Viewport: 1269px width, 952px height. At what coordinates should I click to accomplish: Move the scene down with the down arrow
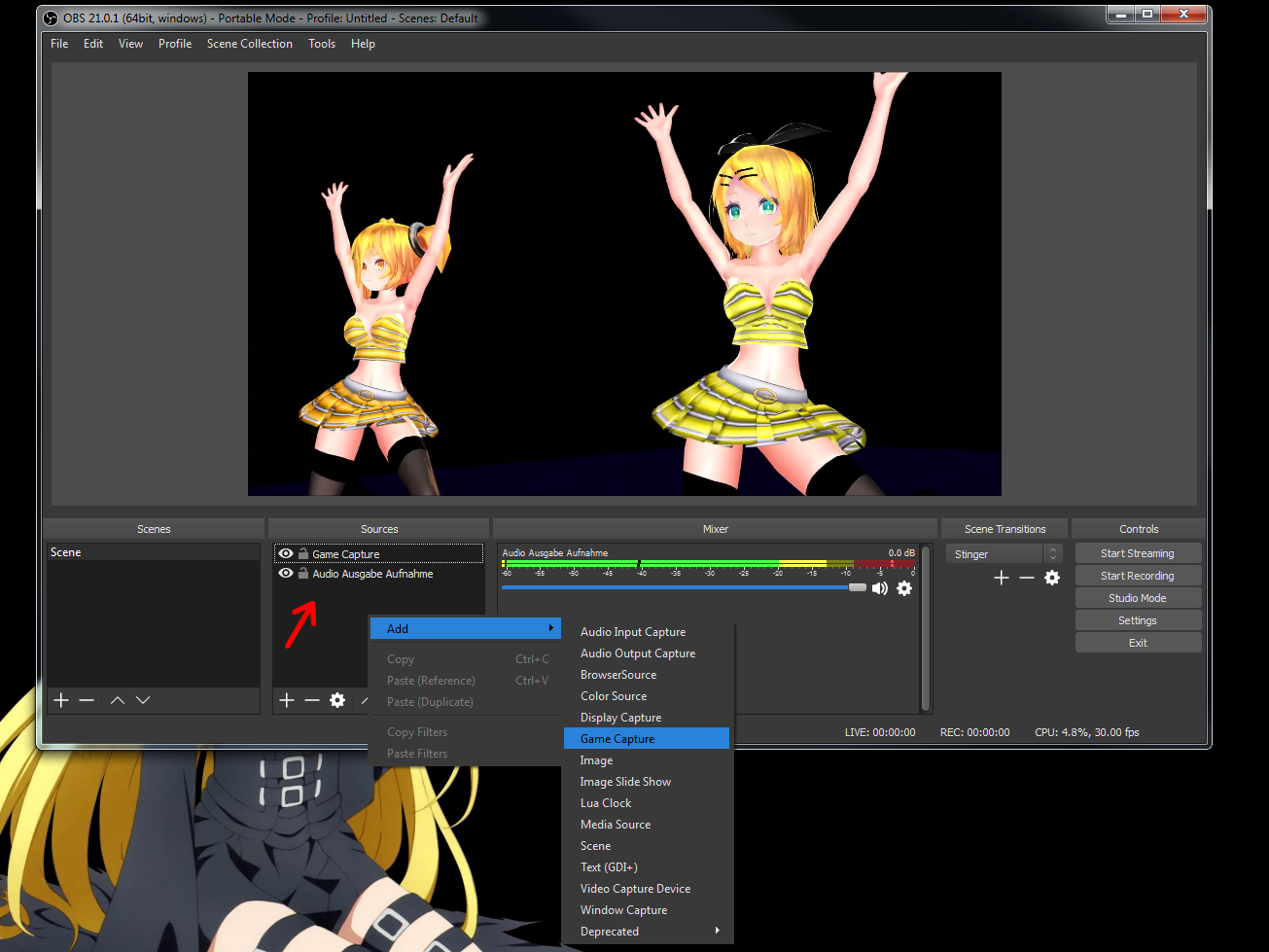(143, 700)
